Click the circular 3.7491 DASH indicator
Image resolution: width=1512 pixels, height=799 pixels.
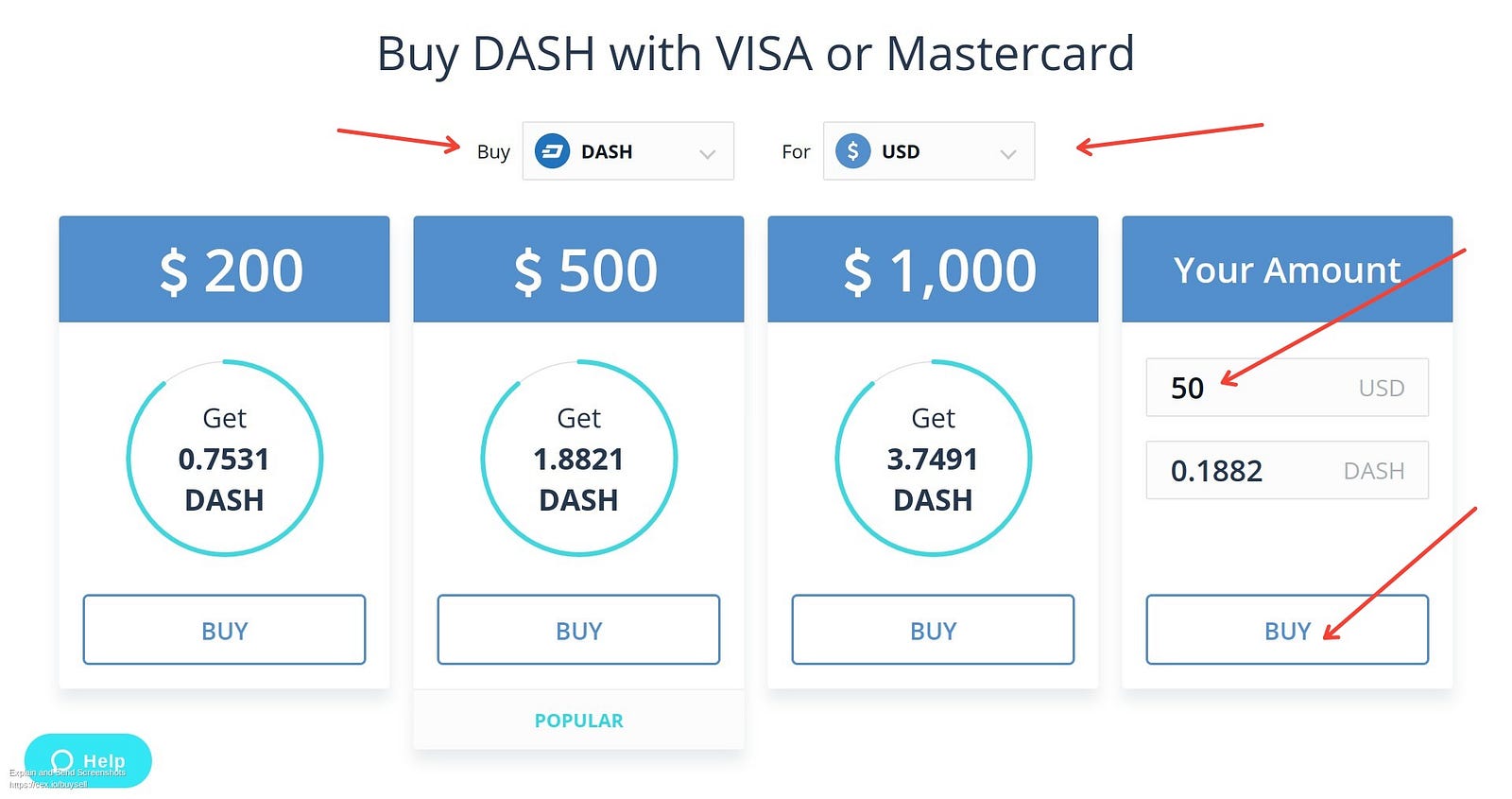point(934,458)
